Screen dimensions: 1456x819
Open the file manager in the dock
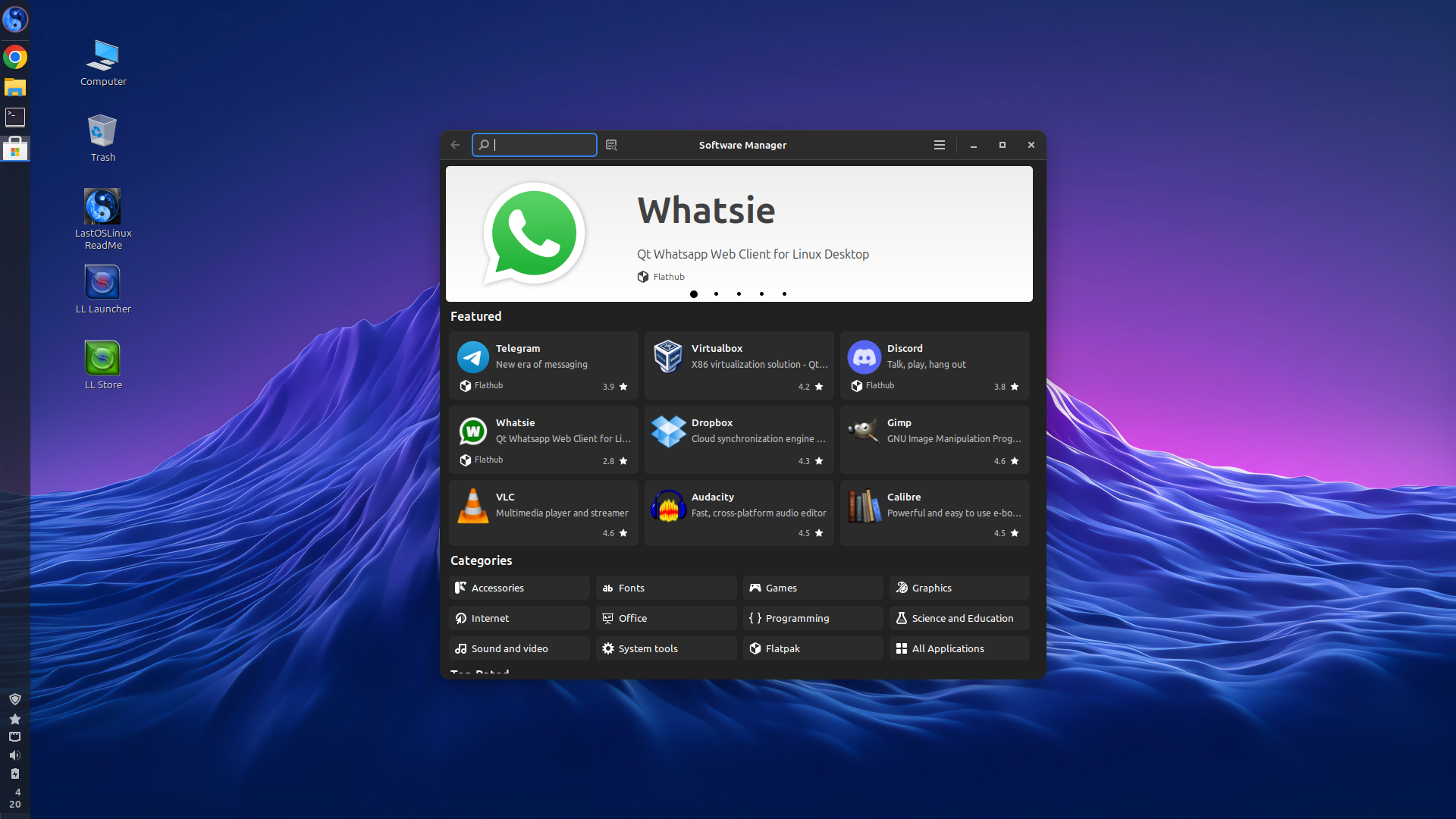click(x=15, y=87)
